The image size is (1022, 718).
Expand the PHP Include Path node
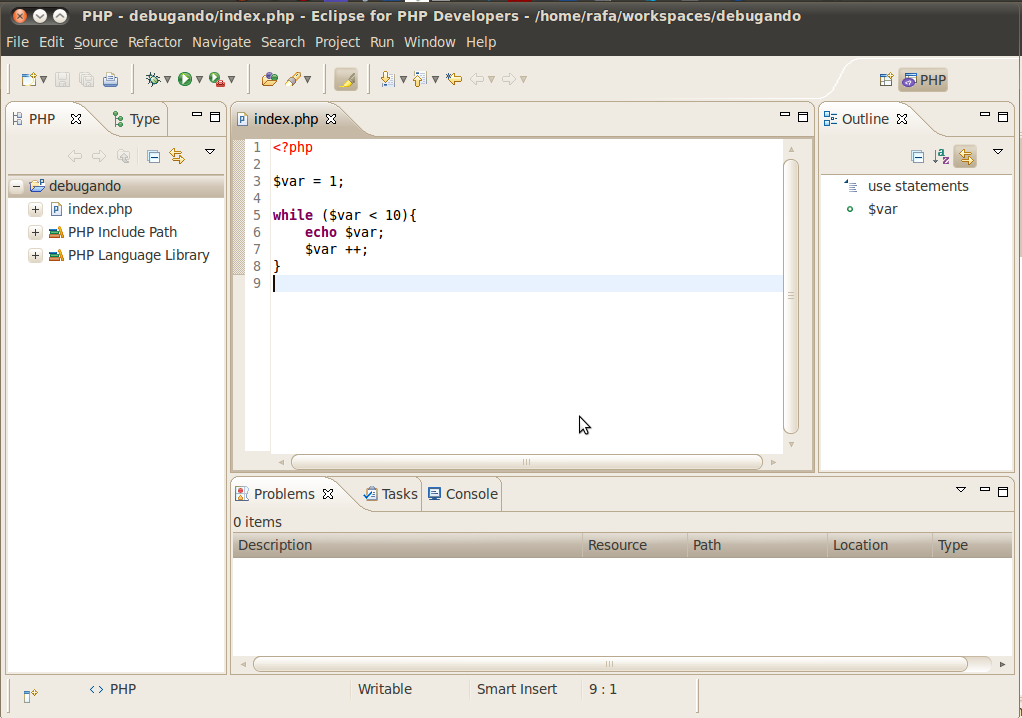coord(36,233)
